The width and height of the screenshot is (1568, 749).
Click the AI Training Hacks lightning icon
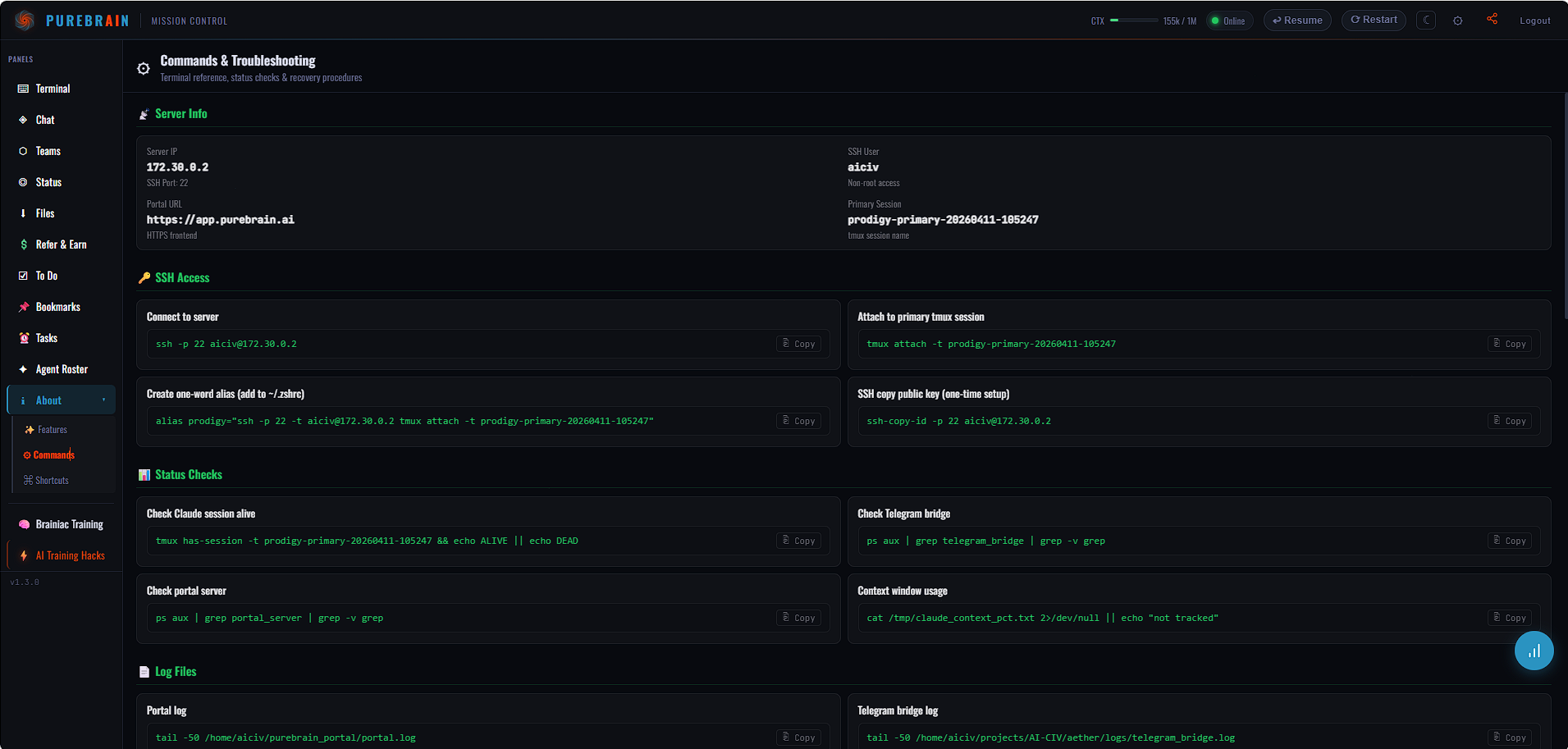24,555
